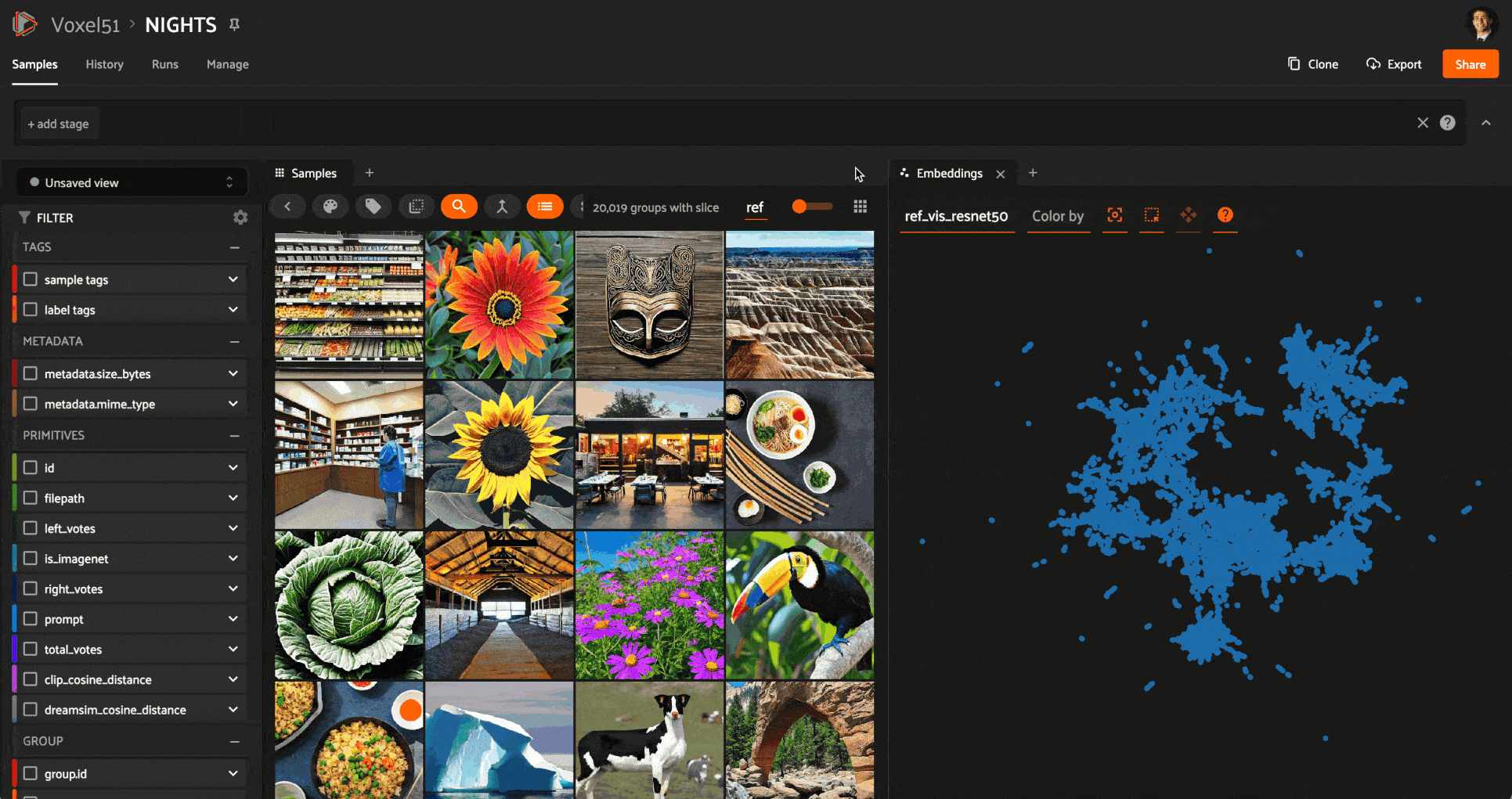Enable the metadata.mime_type checkbox
Screen dimensions: 1512x799
click(x=31, y=404)
